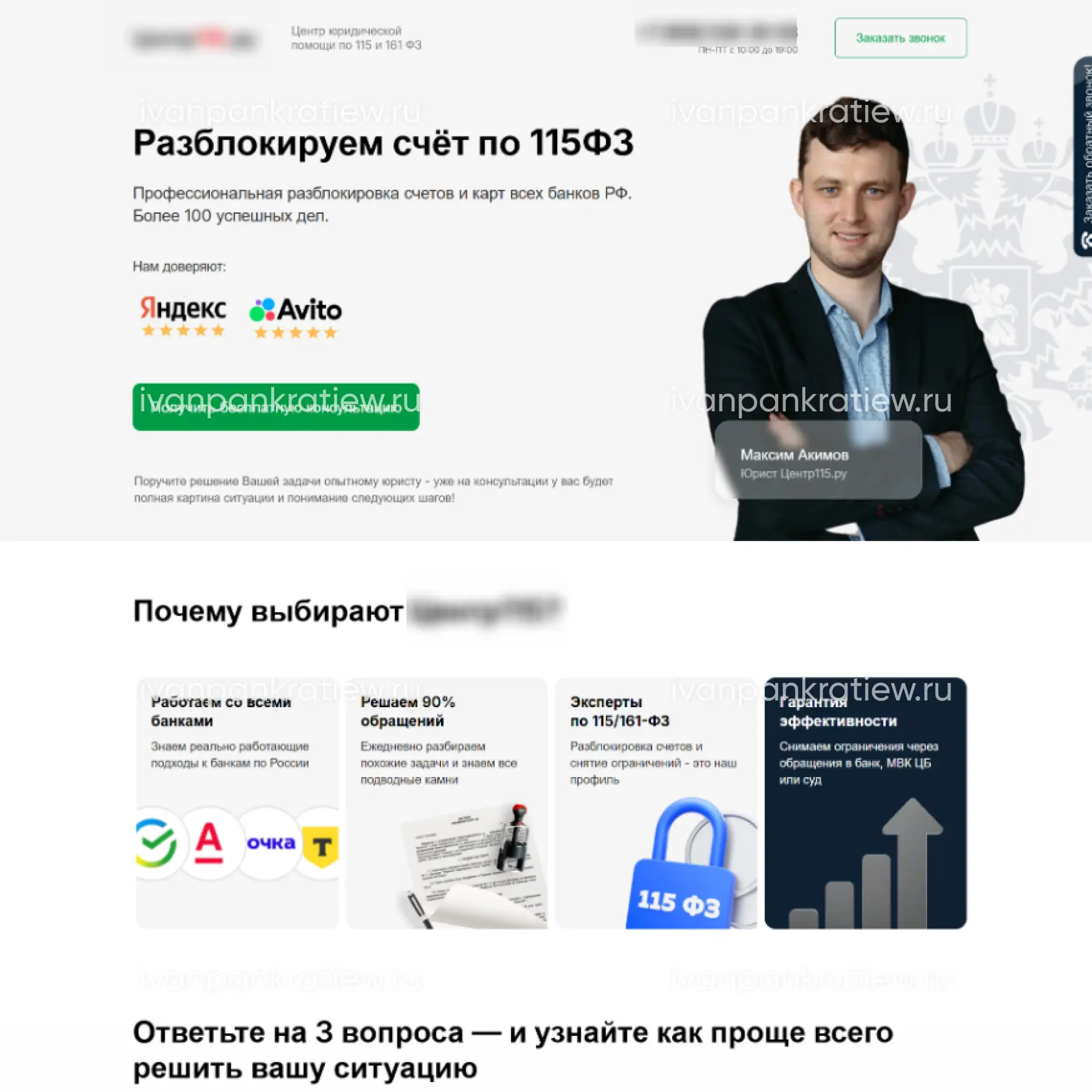Screen dimensions: 1092x1092
Task: Open the Решаем 90% обращений card
Action: tap(447, 803)
